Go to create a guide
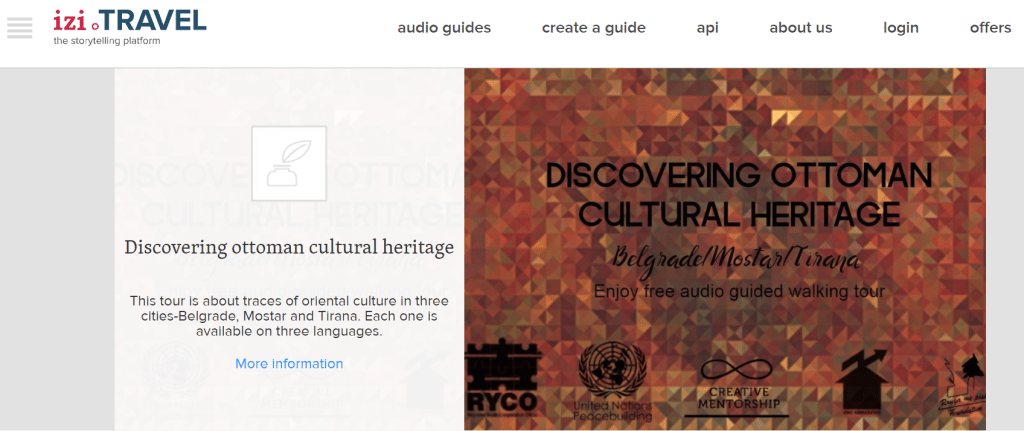The image size is (1024, 431). [594, 28]
